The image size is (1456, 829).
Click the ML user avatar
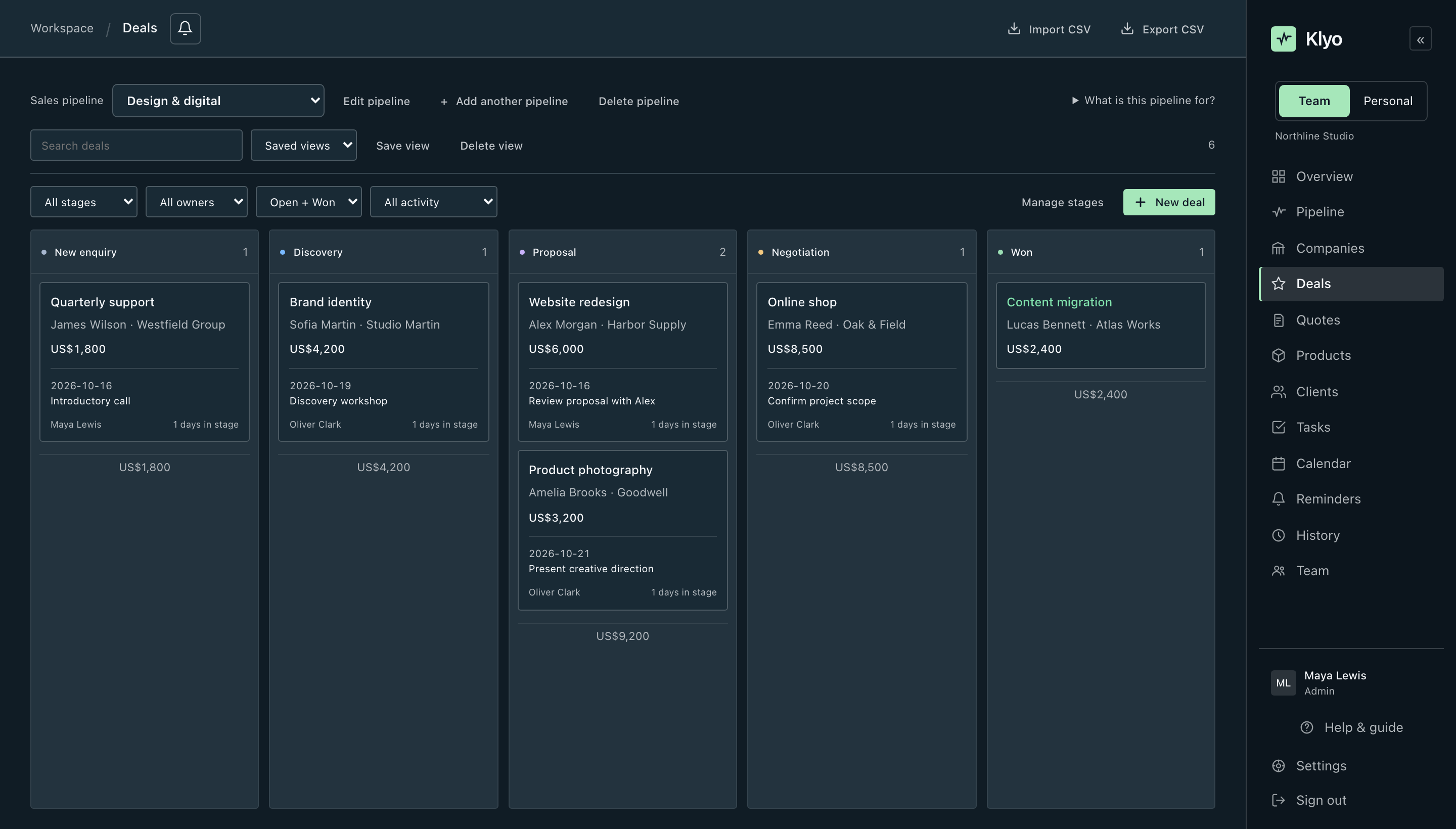[x=1284, y=683]
